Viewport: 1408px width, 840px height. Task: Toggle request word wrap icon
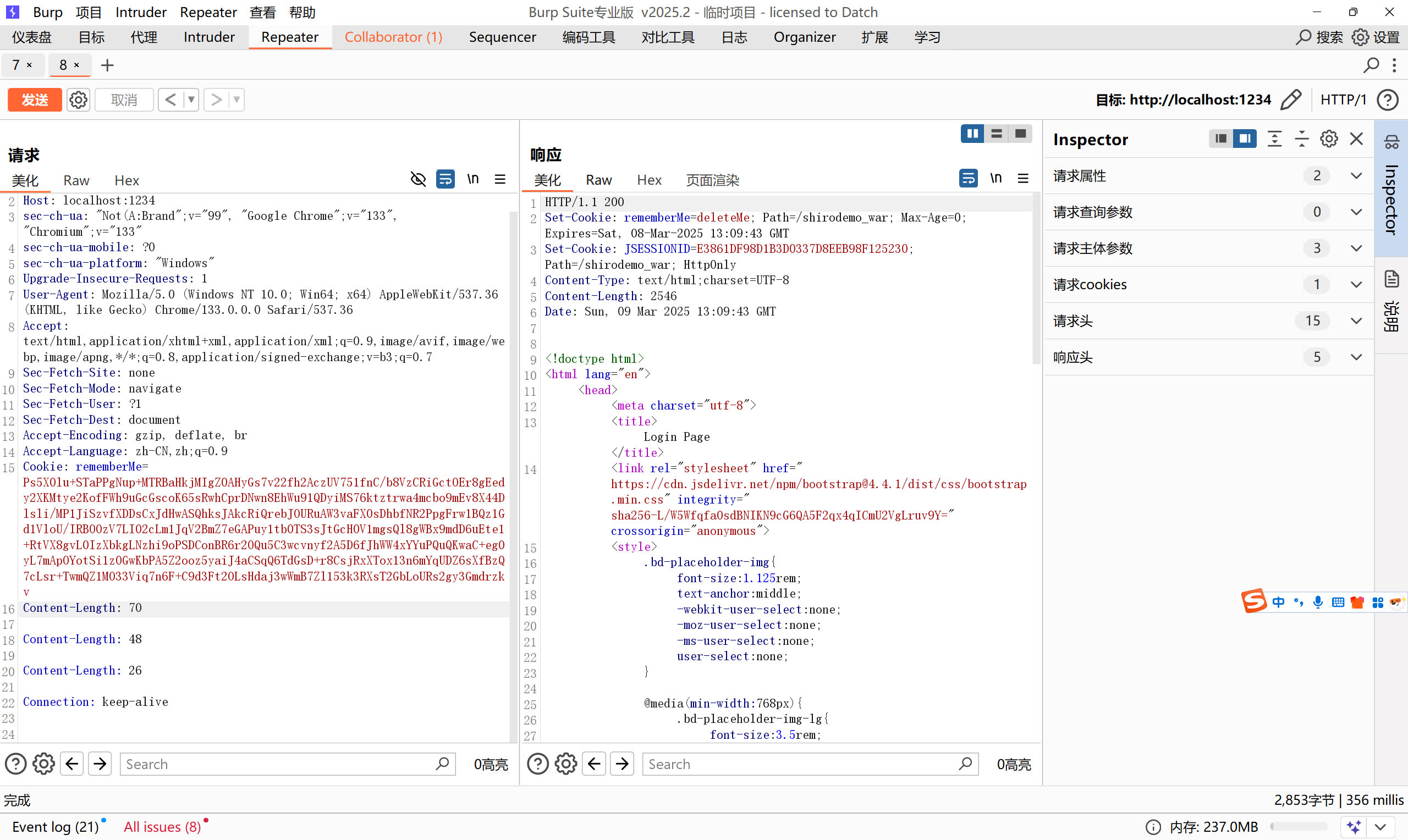point(446,179)
